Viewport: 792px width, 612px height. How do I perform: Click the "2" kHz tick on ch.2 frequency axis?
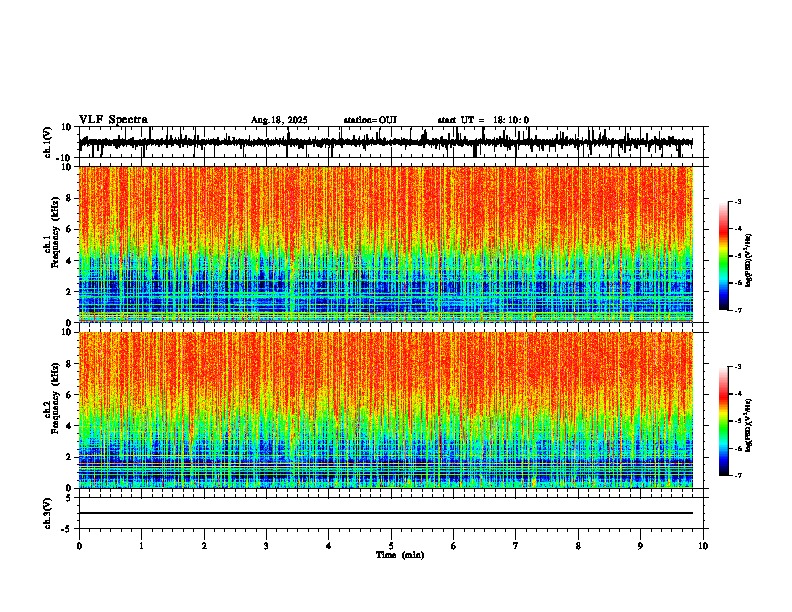69,457
